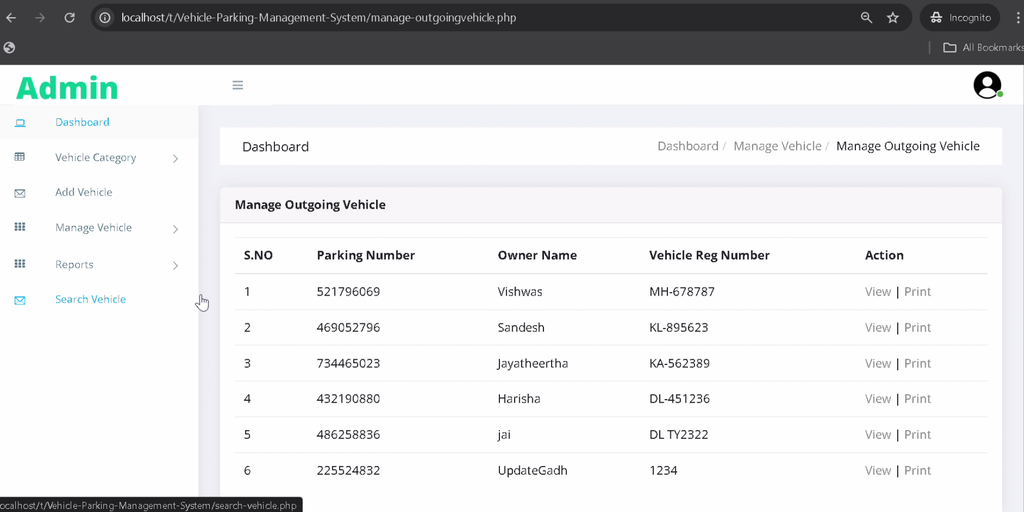The height and width of the screenshot is (512, 1024).
Task: Click parking number 734465023
Action: pyautogui.click(x=348, y=363)
